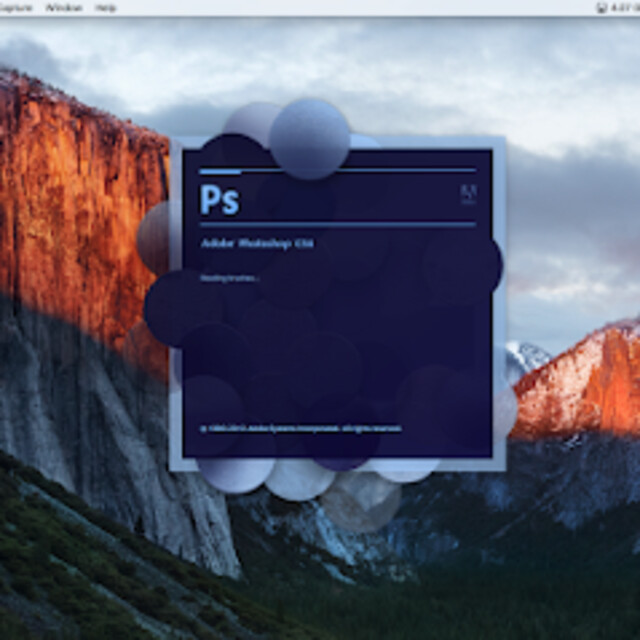Viewport: 640px width, 640px height.
Task: Open the Capture menu in menu bar
Action: point(16,7)
